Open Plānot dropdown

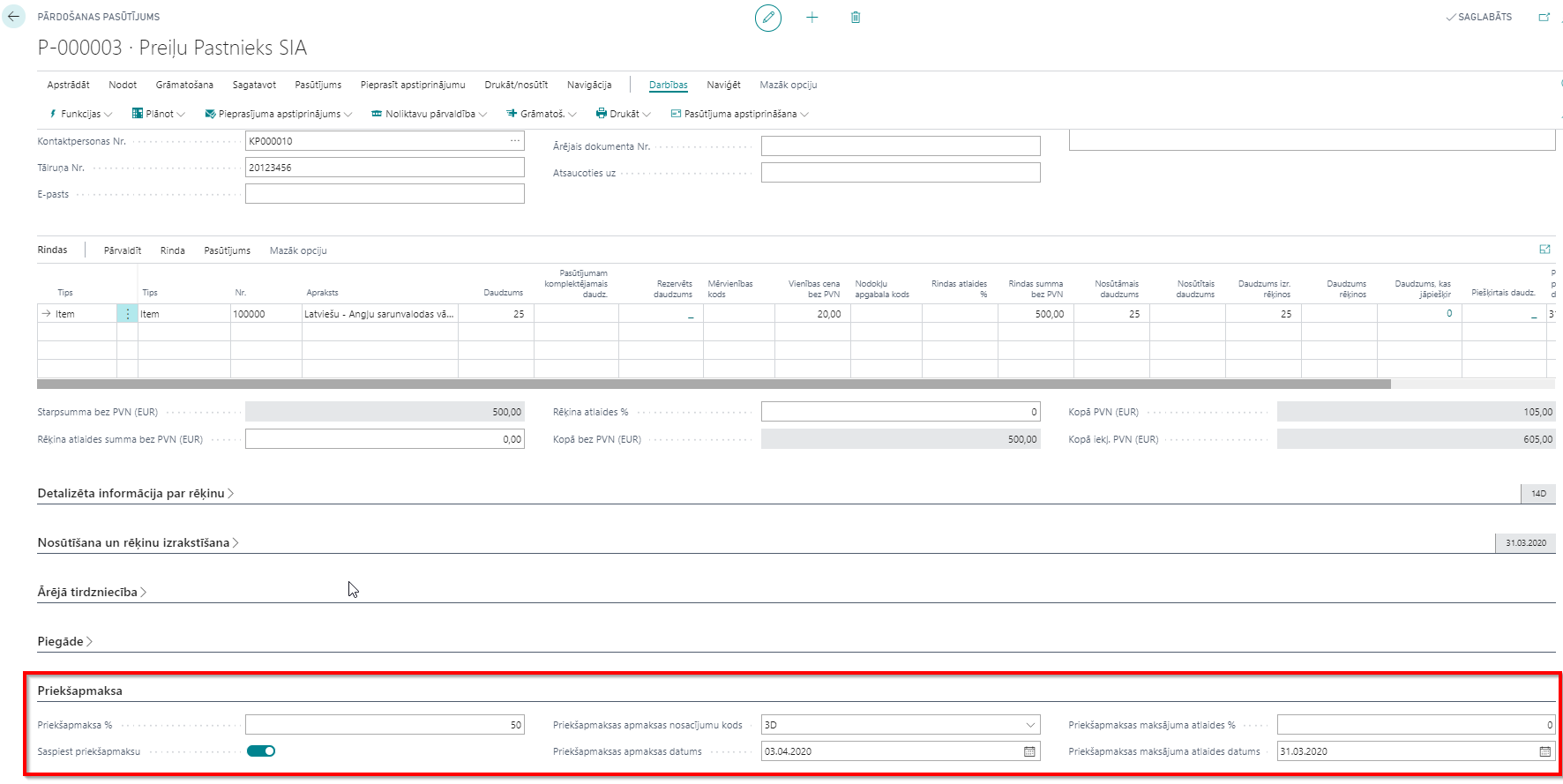click(x=159, y=114)
